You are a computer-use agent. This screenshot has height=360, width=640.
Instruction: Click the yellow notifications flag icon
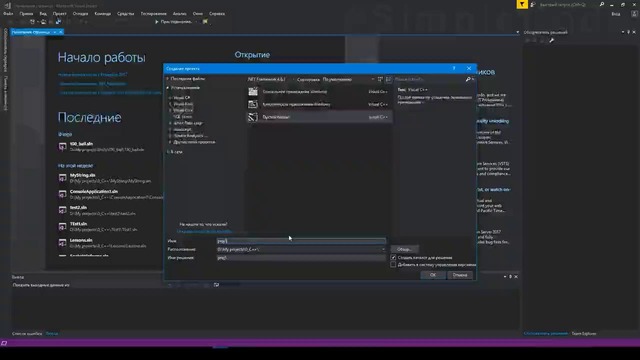(x=522, y=4)
